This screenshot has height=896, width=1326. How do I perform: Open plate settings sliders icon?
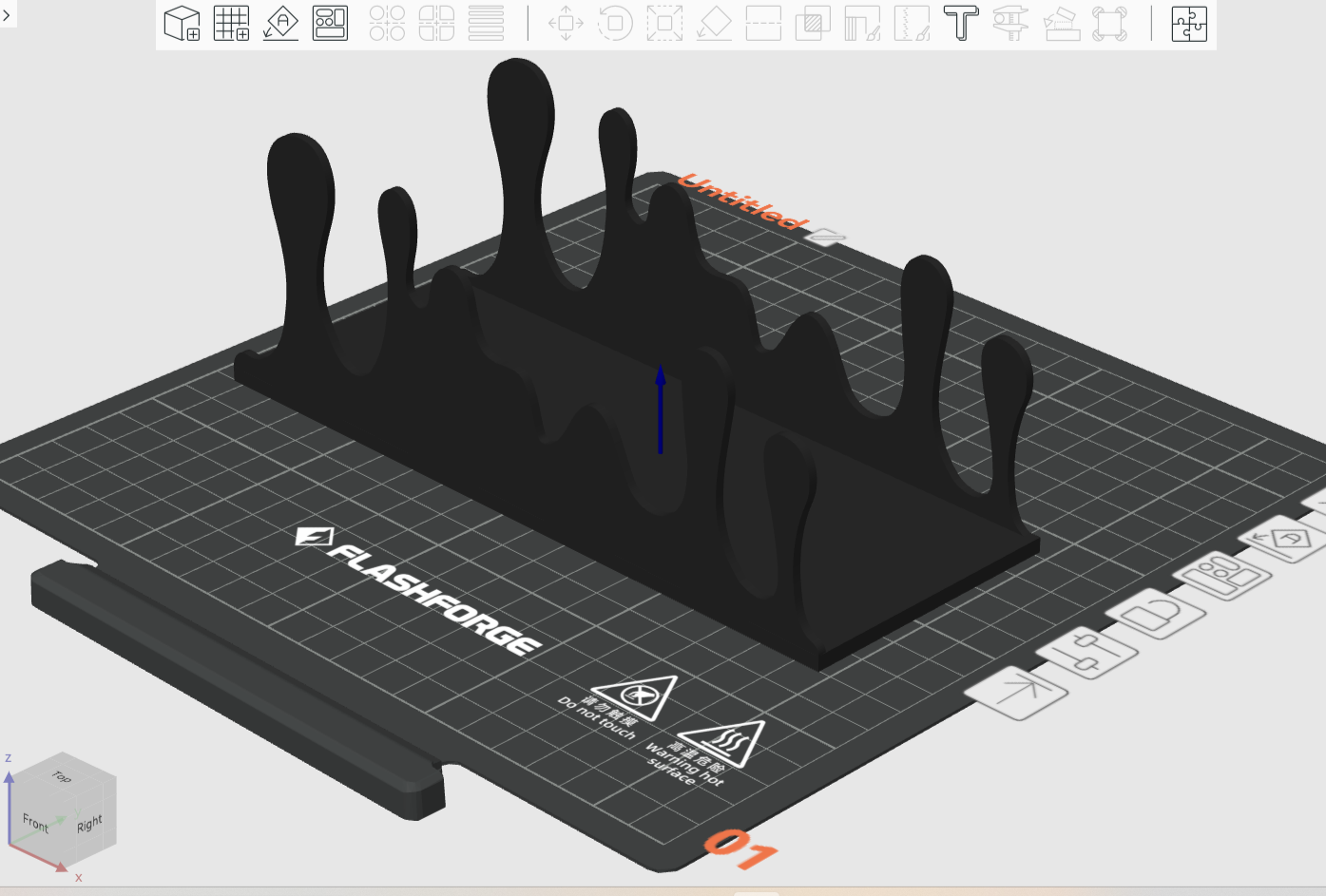pos(1086,653)
